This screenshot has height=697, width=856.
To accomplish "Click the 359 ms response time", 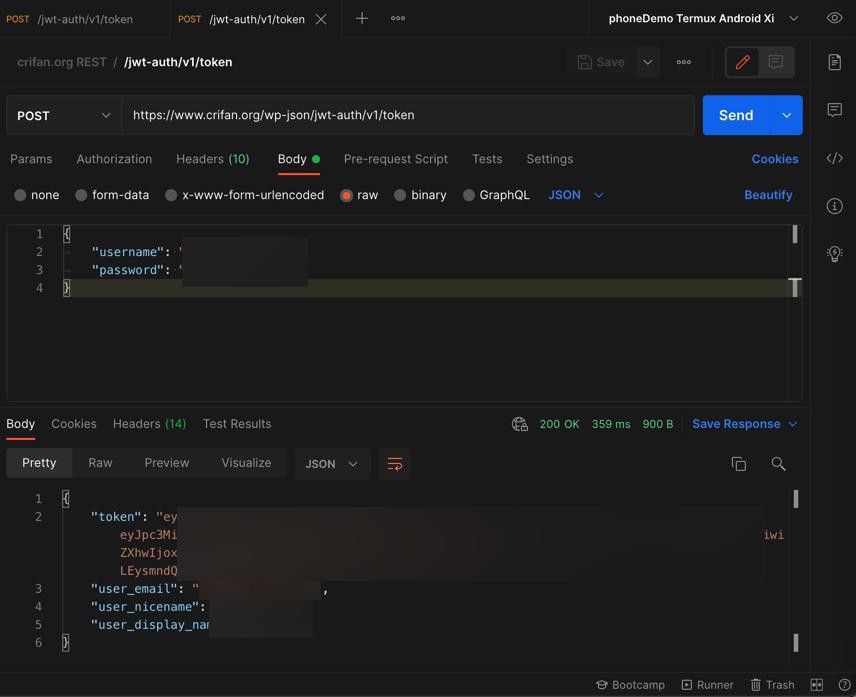I will coord(611,424).
